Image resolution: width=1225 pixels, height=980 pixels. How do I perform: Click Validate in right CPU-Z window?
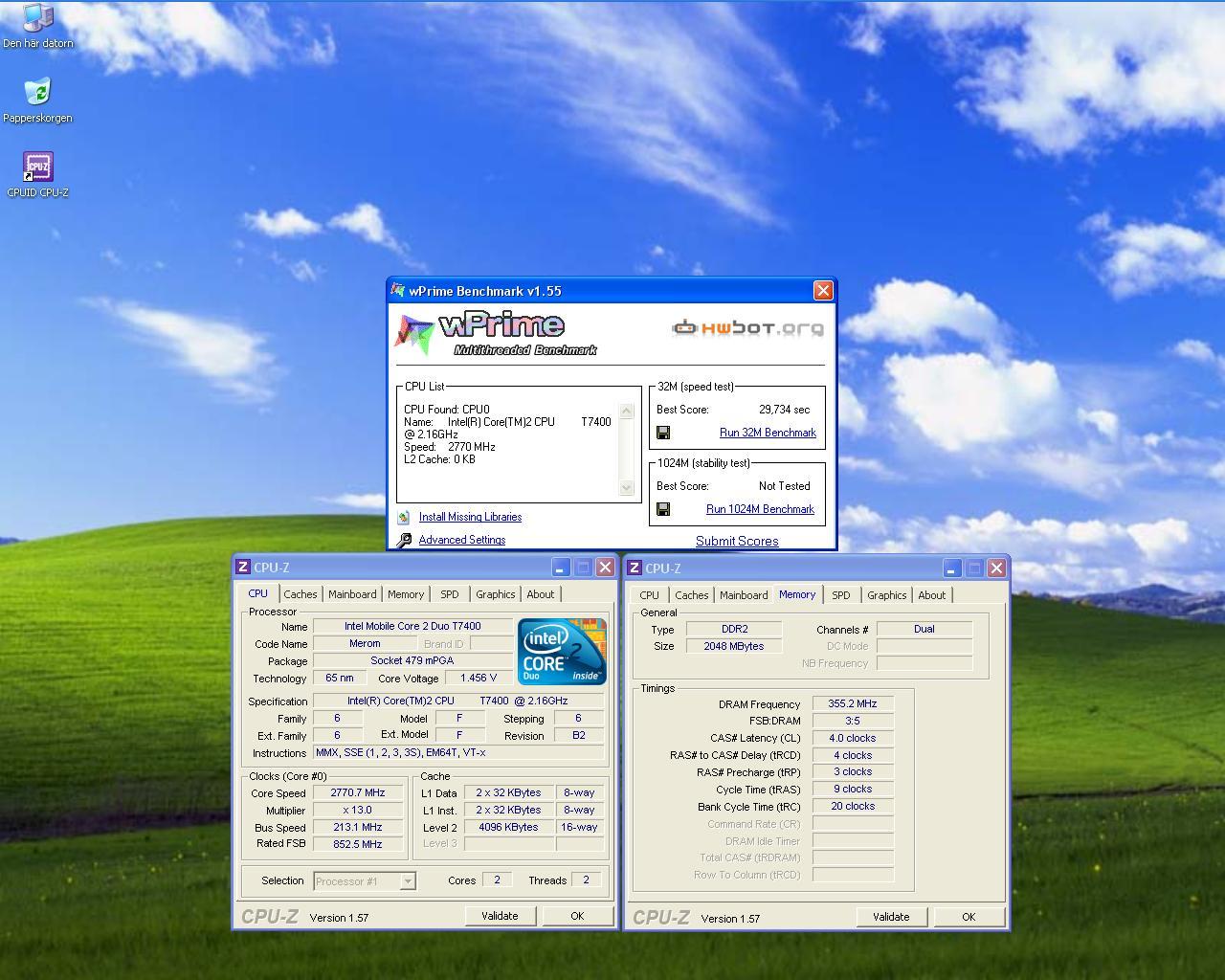891,917
